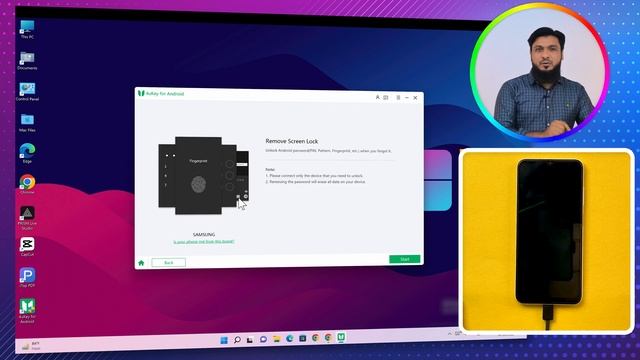The height and width of the screenshot is (360, 640).
Task: Open the user account icon in 4uKey title bar
Action: (378, 97)
